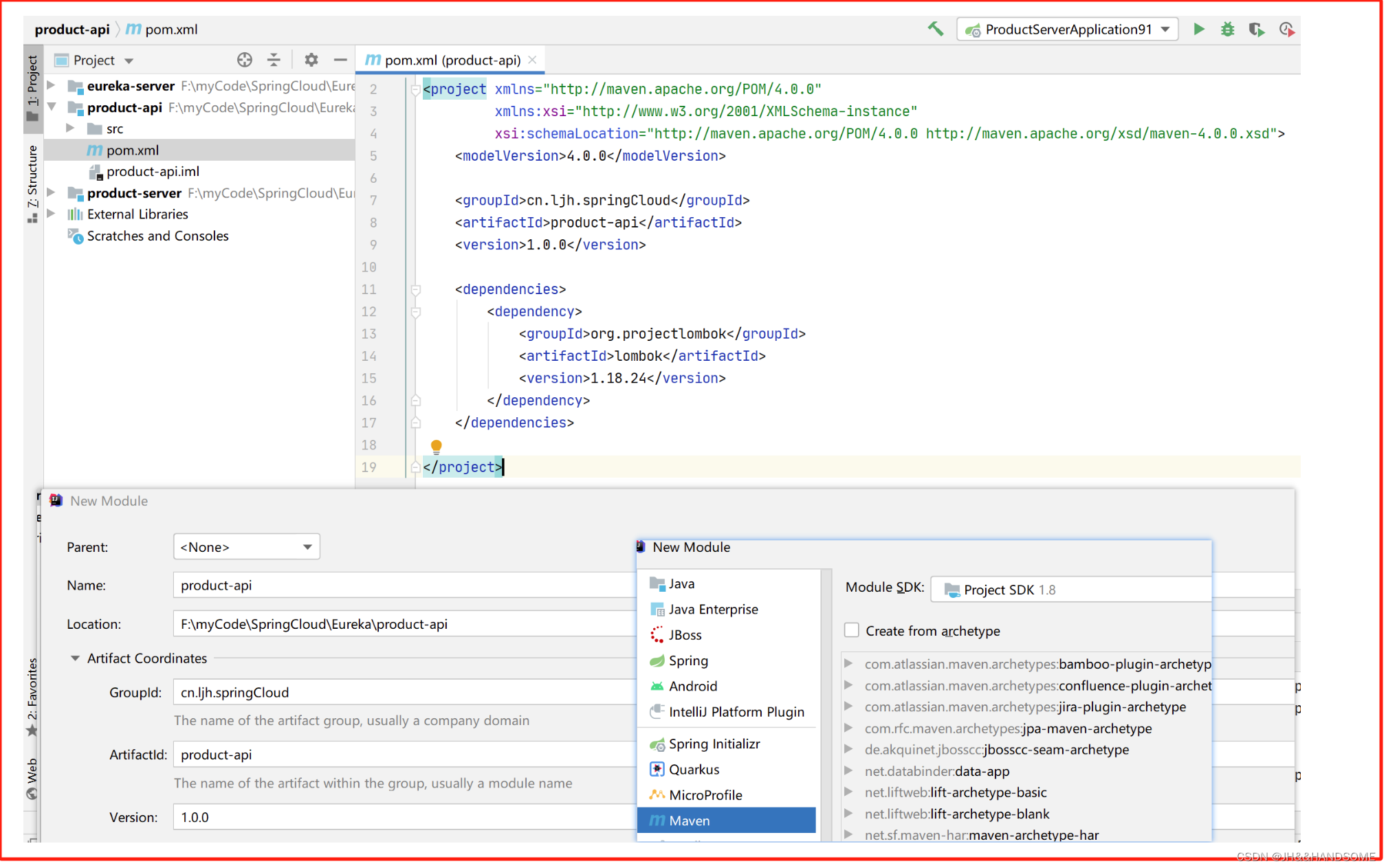
Task: Expand the src folder node
Action: tap(70, 129)
